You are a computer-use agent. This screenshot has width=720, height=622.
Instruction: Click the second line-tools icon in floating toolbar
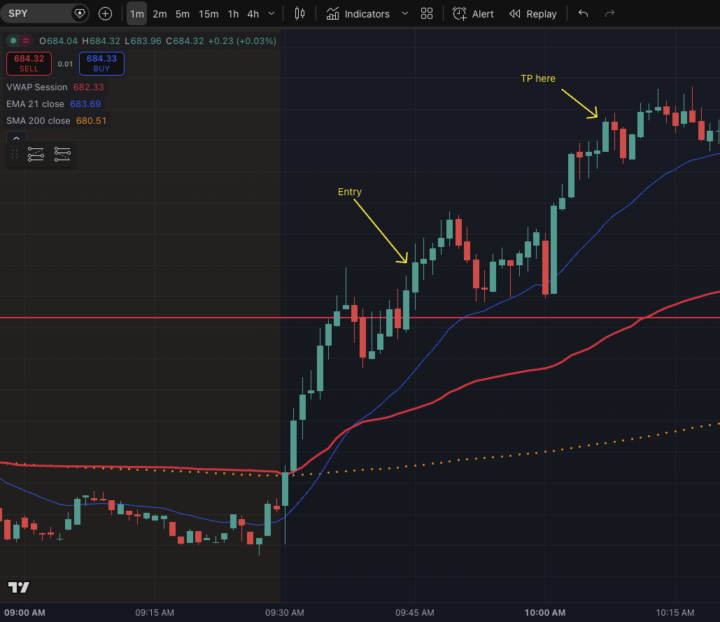(x=62, y=154)
